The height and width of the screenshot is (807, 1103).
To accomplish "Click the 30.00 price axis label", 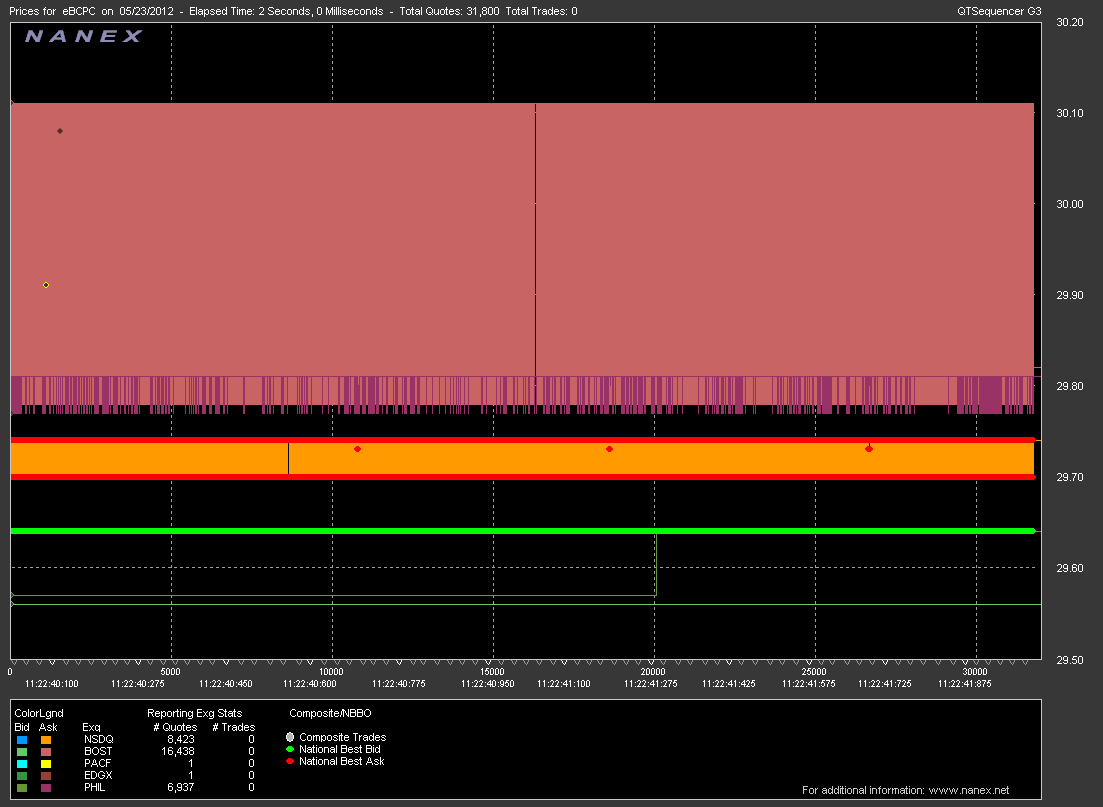I will (1069, 204).
